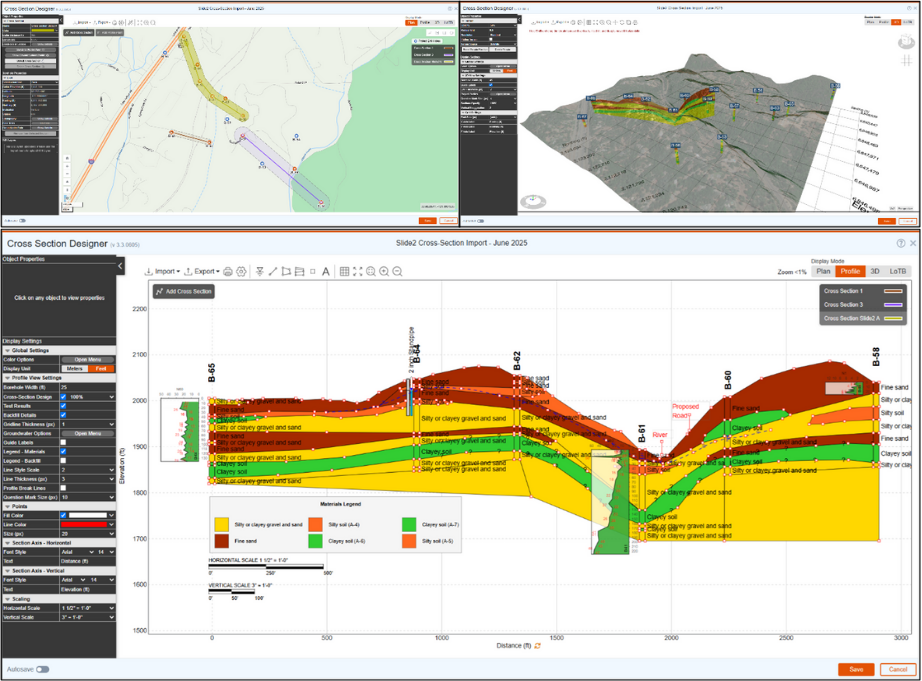
Task: Switch to 3D display mode
Action: 875,271
